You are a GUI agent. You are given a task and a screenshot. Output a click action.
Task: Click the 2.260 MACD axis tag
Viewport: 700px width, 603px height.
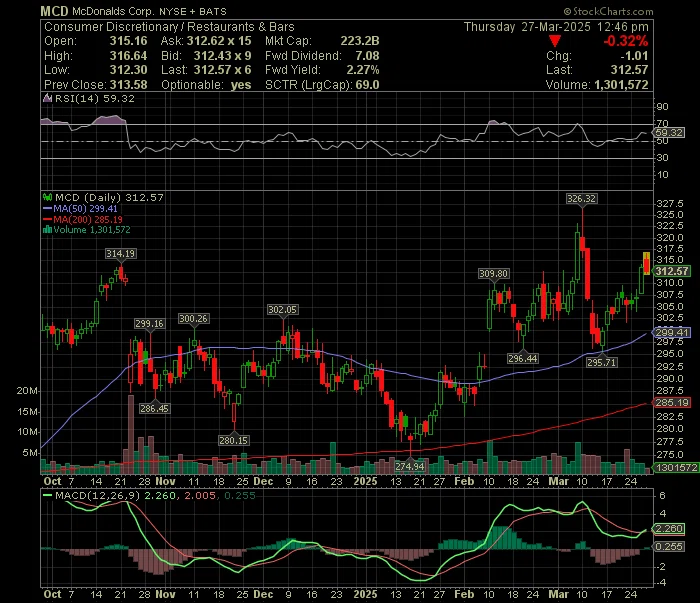point(668,529)
